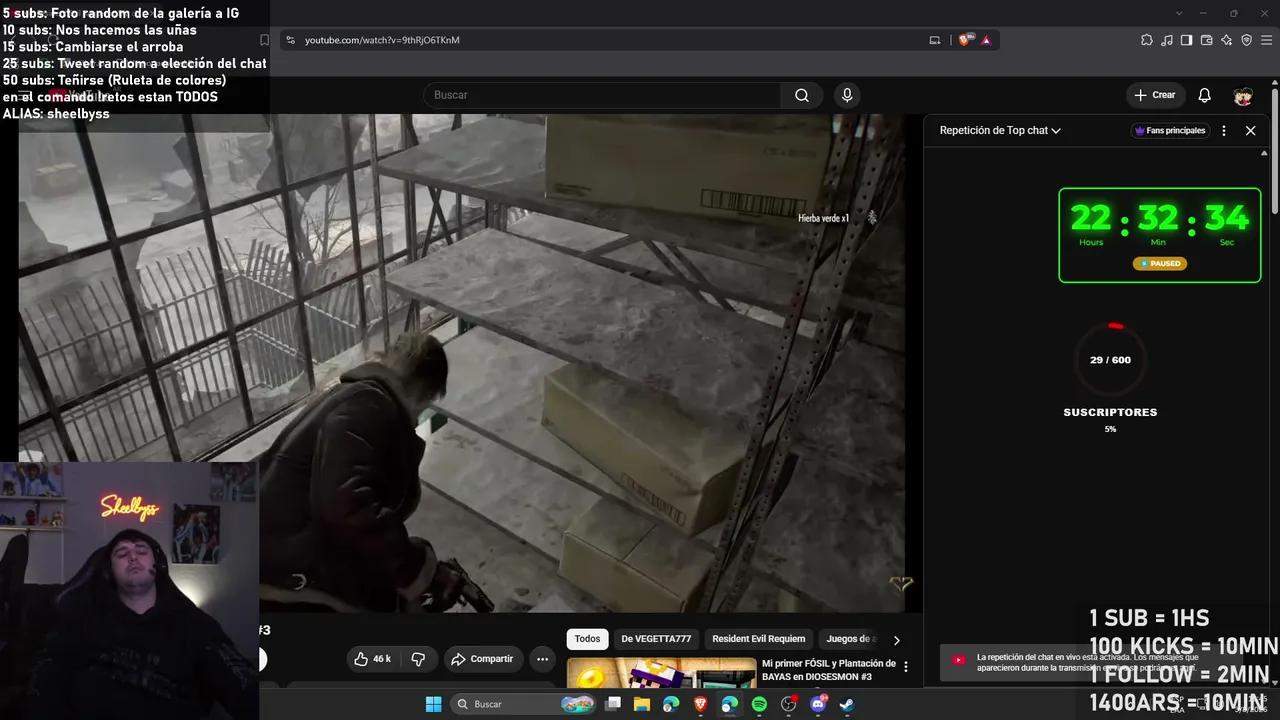
Task: Open browser extensions puzzle icon
Action: point(1146,40)
